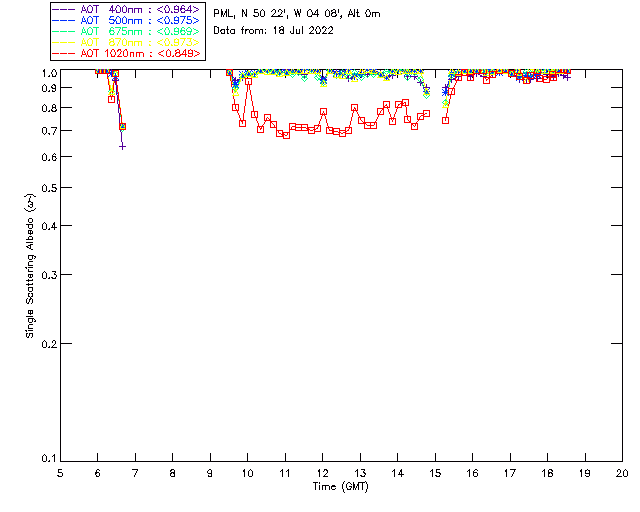Viewport: 640px width, 512px height.
Task: Click the y-axis tick label 1.0
Action: (49, 73)
